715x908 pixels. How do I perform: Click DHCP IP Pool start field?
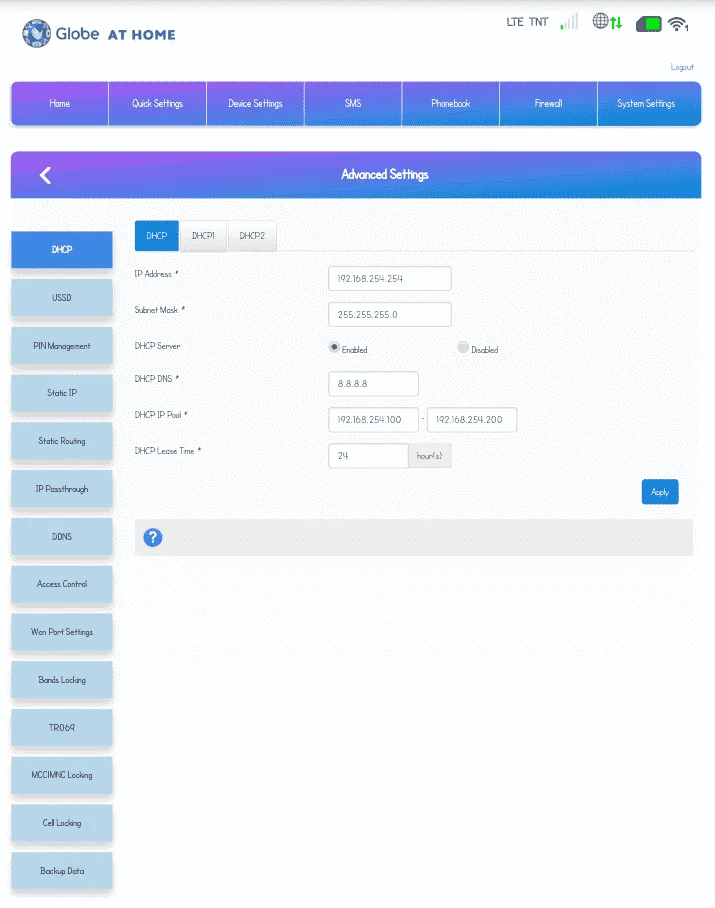(x=373, y=420)
